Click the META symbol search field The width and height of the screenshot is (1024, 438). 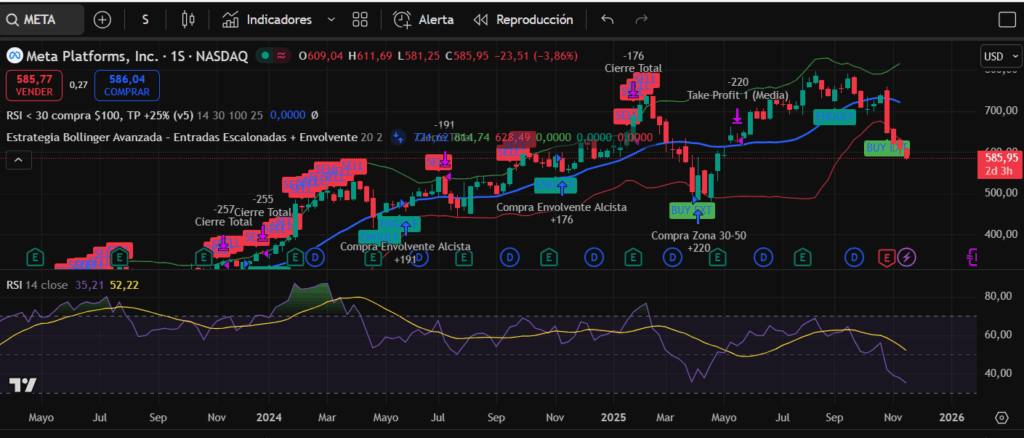click(43, 19)
